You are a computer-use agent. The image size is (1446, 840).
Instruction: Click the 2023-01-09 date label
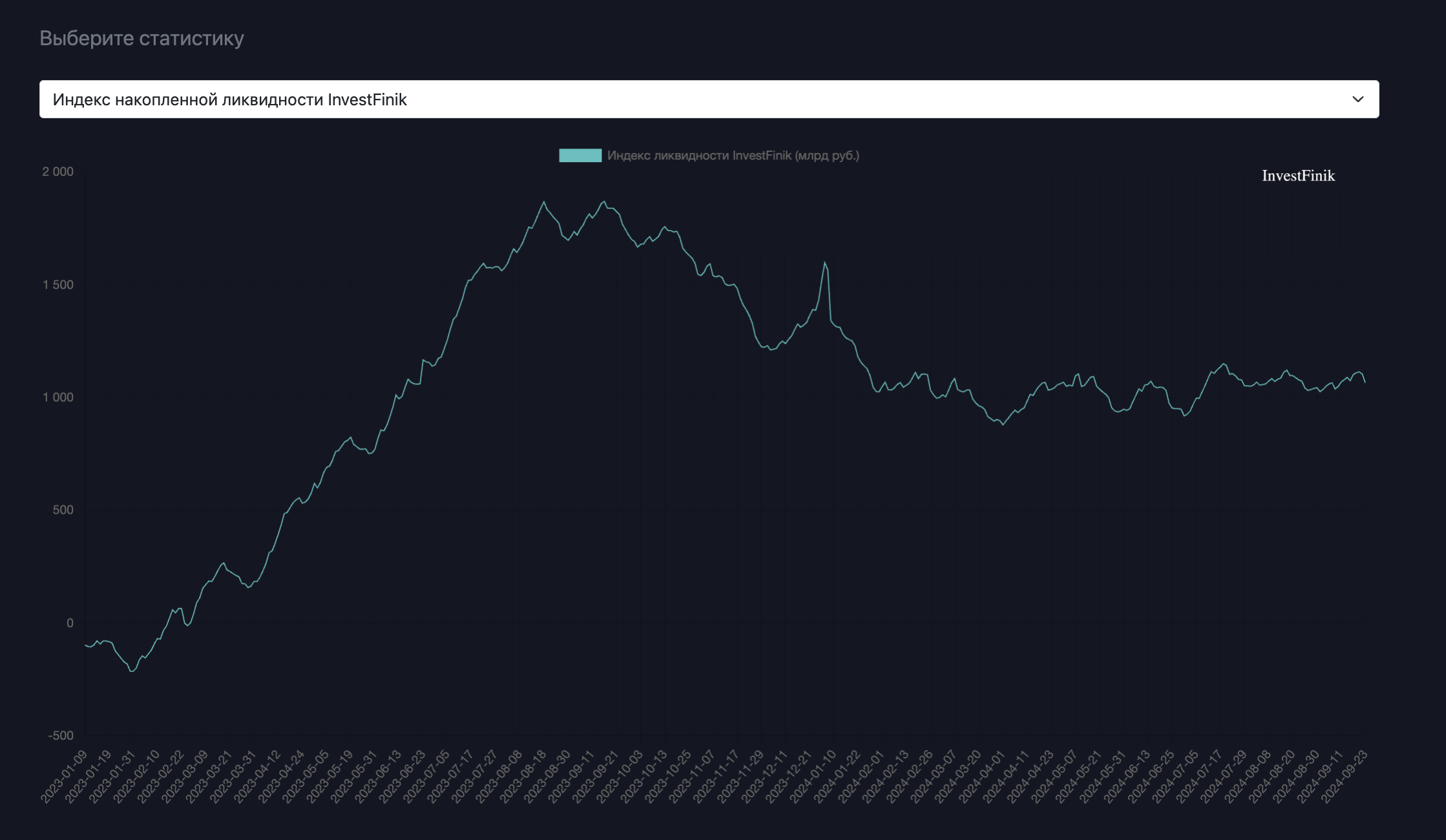pyautogui.click(x=64, y=777)
